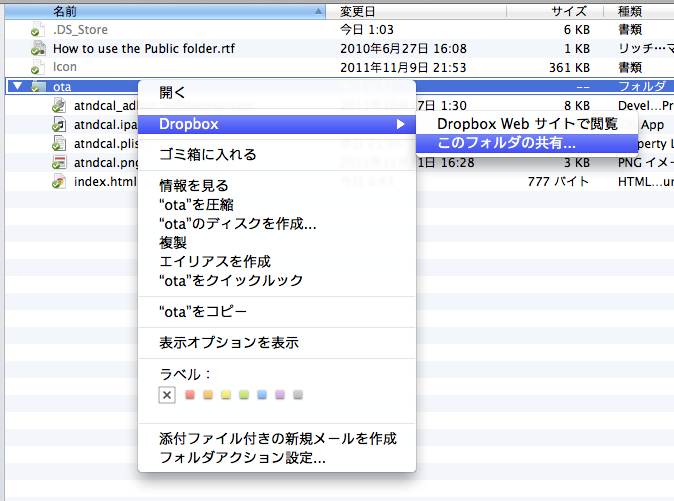This screenshot has height=501, width=674.
Task: Select the atndcal.ipa file name
Action: 105,125
